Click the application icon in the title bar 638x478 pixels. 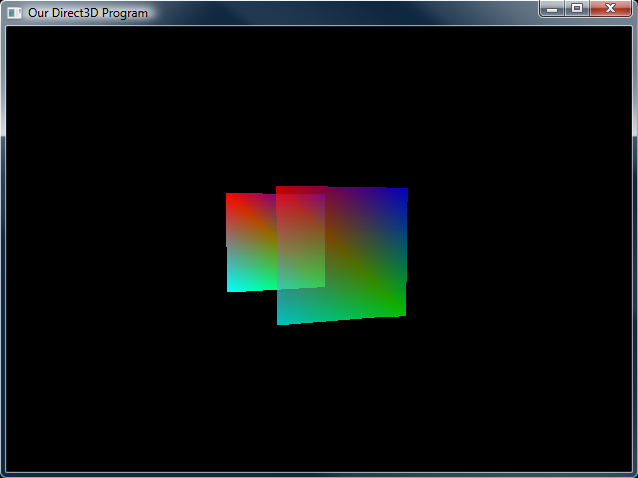click(14, 13)
